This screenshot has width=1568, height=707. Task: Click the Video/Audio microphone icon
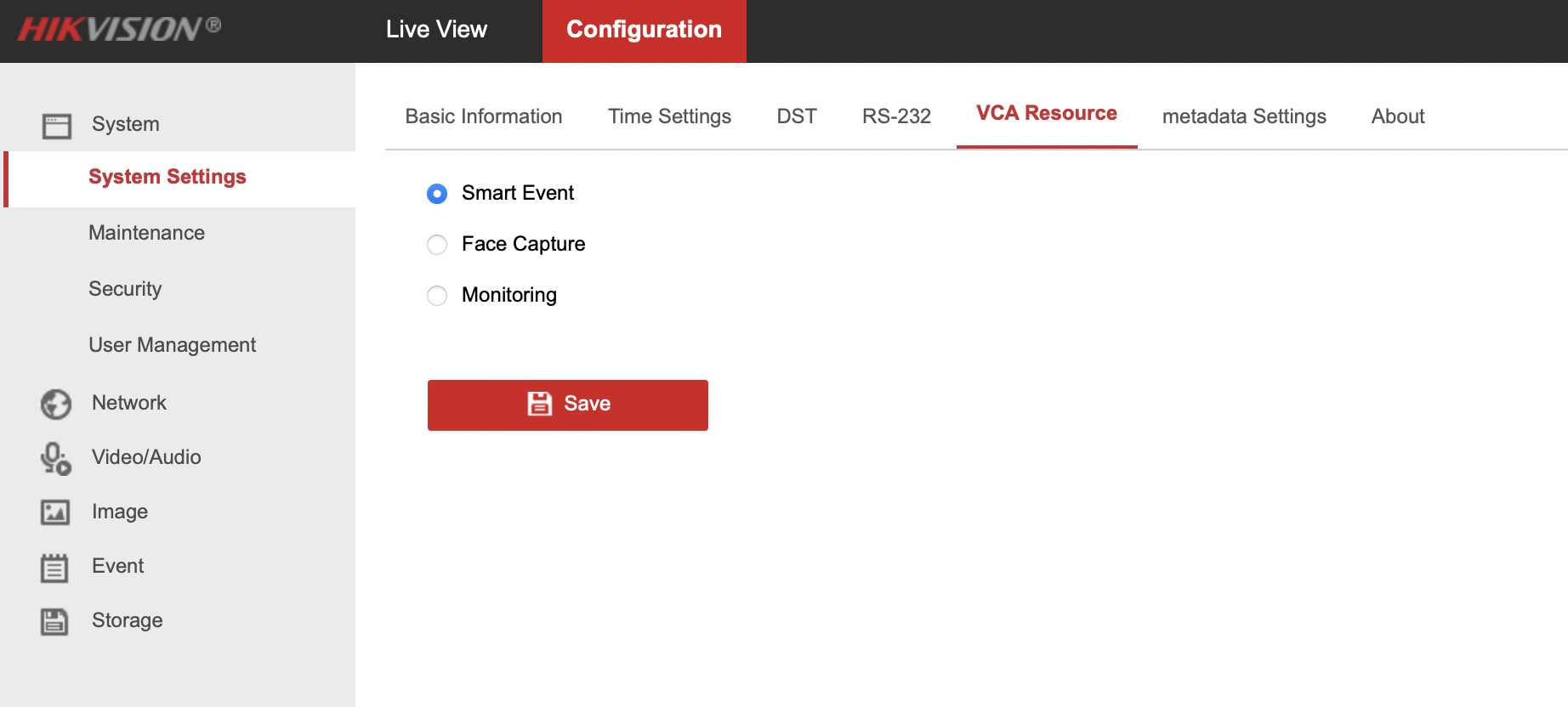[56, 458]
